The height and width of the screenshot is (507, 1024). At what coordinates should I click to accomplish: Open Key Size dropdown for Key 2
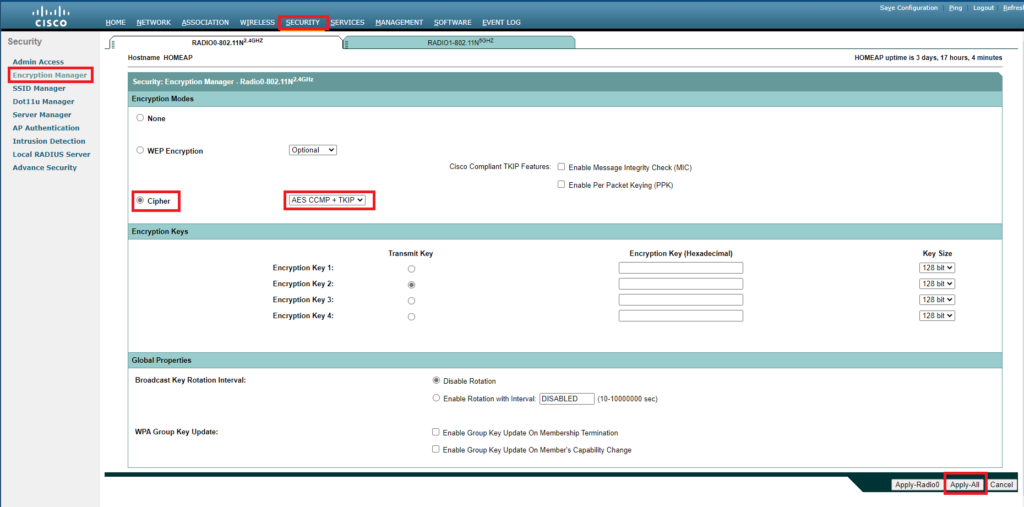click(937, 284)
